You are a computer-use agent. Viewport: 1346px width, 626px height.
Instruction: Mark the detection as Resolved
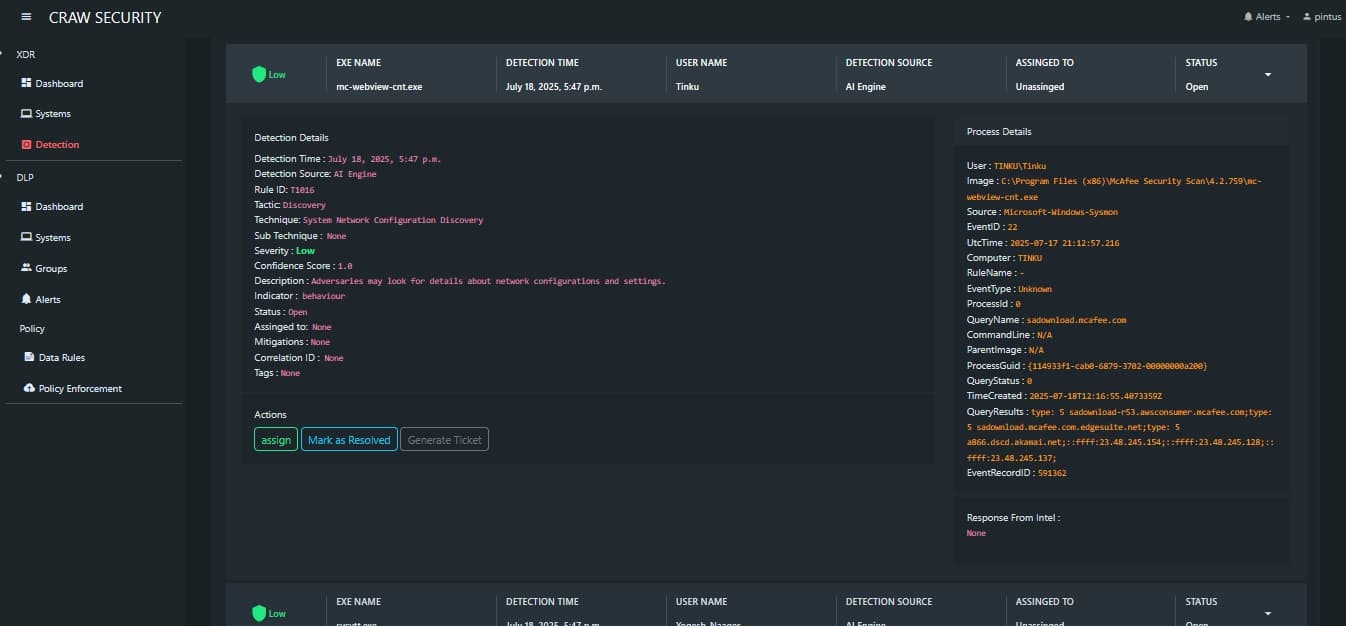[x=348, y=439]
